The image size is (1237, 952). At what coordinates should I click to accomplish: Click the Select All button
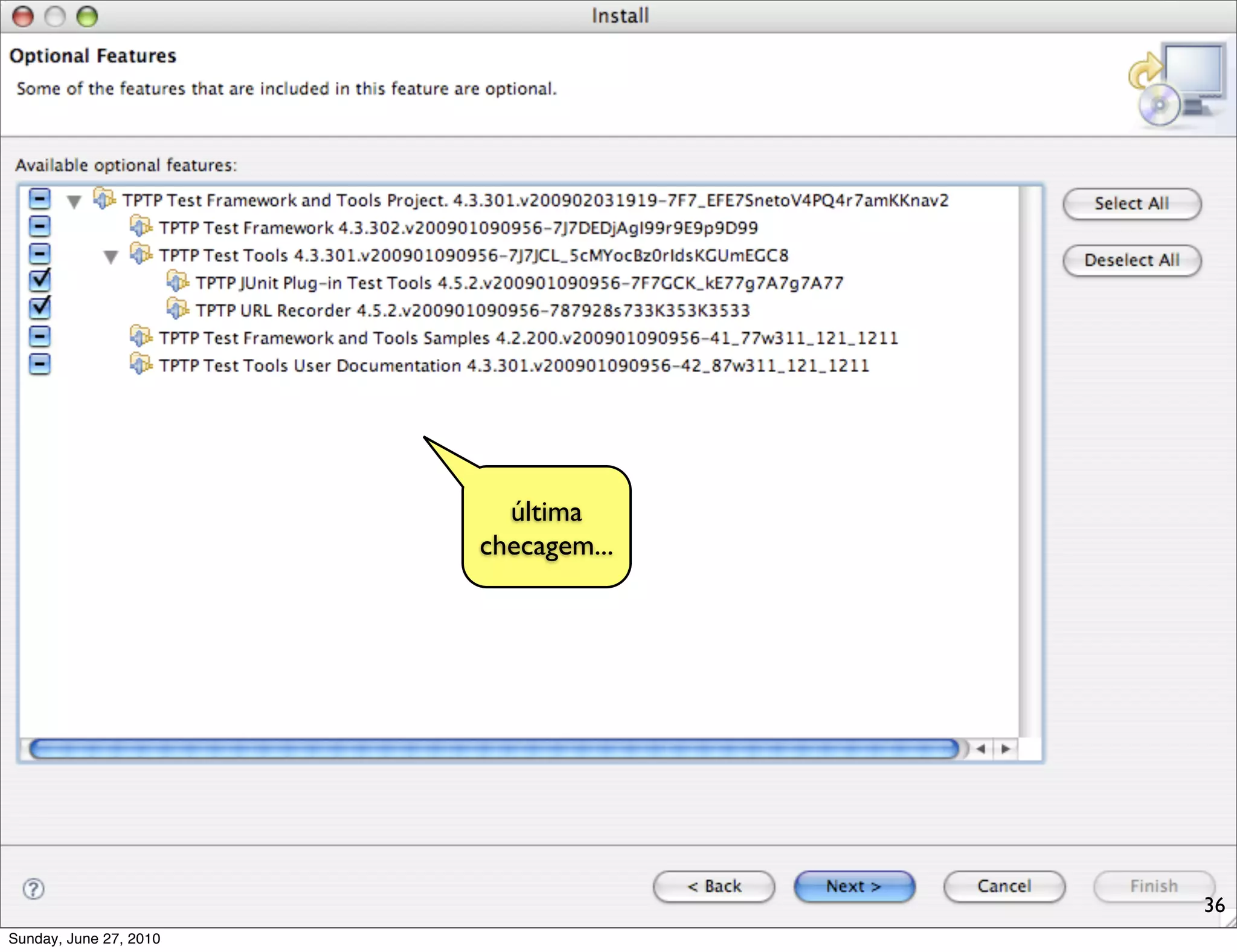click(1131, 204)
